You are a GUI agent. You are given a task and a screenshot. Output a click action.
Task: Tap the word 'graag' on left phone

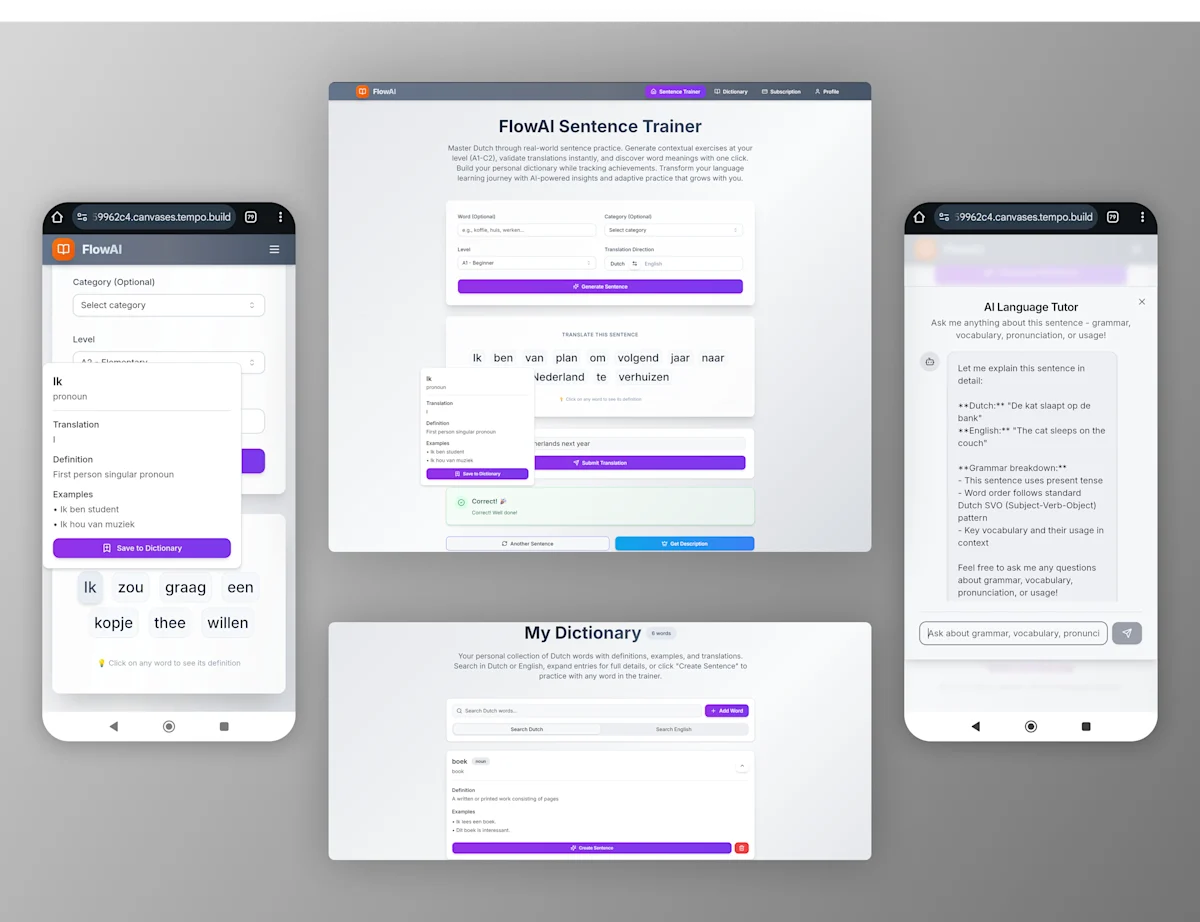tap(185, 587)
